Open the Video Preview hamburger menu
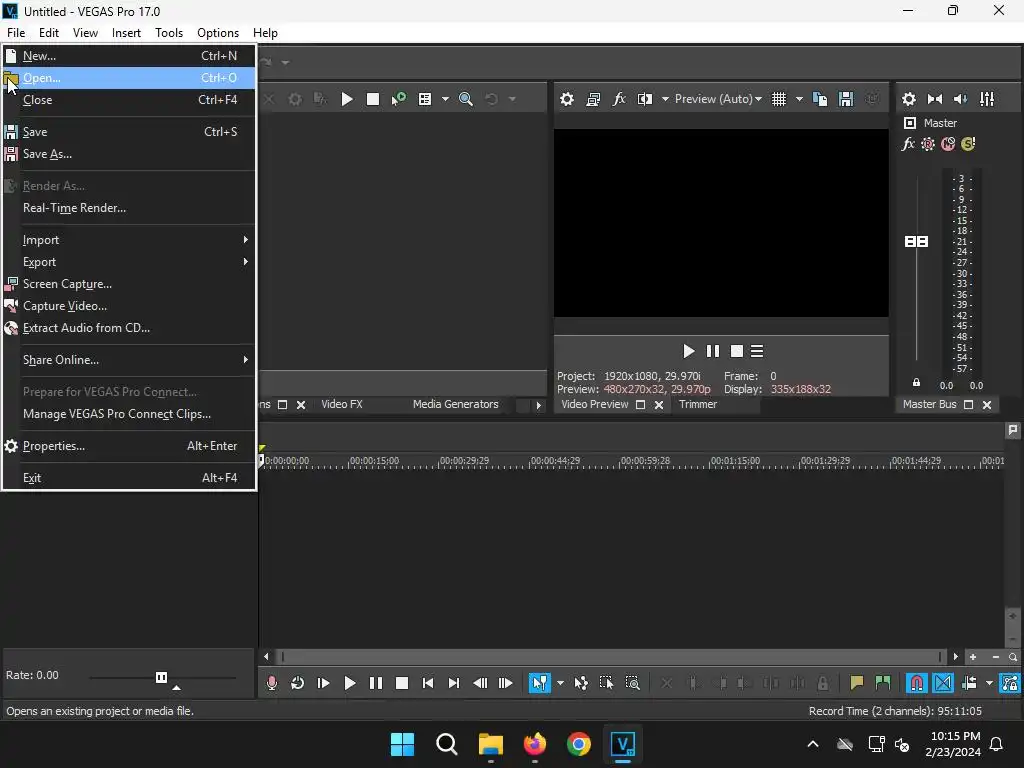Screen dimensions: 1024x768 (757, 351)
